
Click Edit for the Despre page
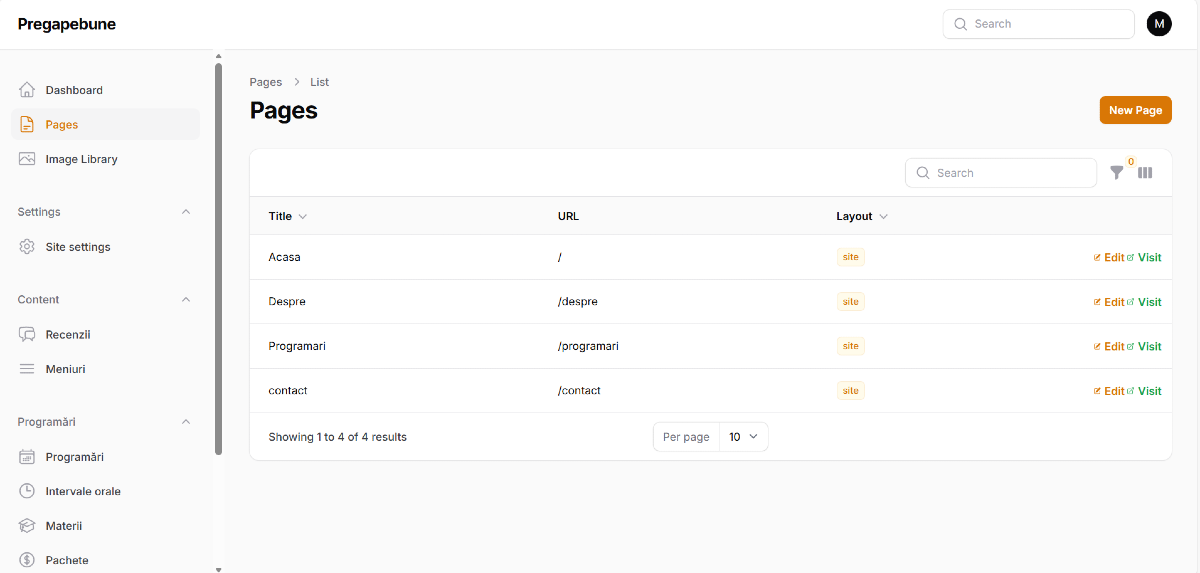[x=1109, y=302]
